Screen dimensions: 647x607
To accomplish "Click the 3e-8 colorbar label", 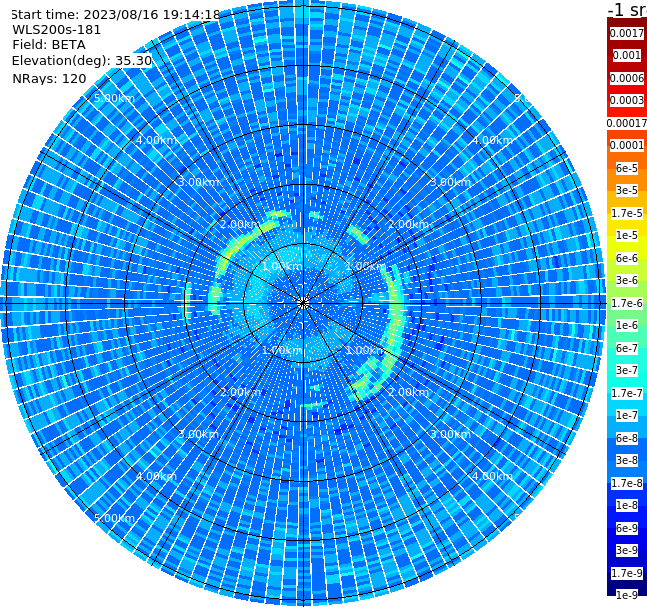I will click(x=627, y=460).
